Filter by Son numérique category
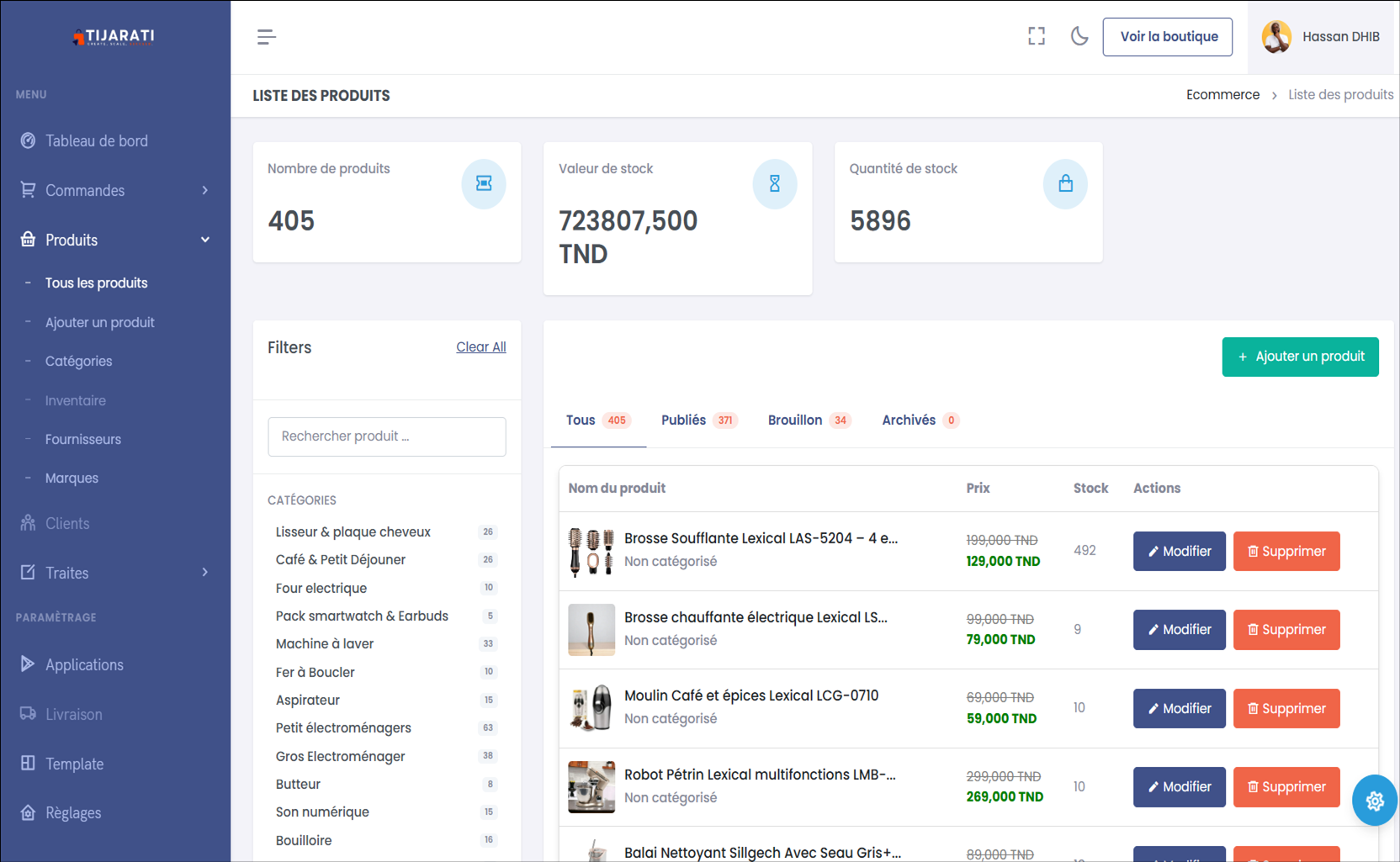 386,812
